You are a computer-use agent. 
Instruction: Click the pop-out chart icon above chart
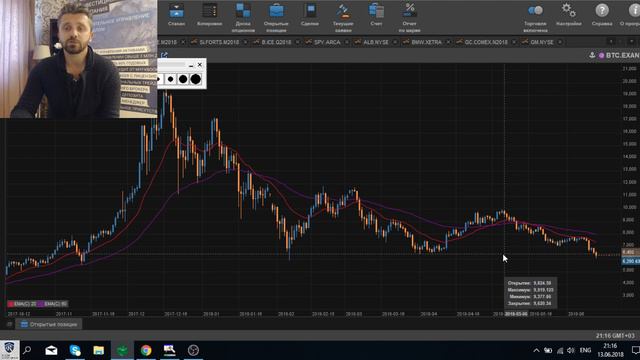(x=164, y=55)
